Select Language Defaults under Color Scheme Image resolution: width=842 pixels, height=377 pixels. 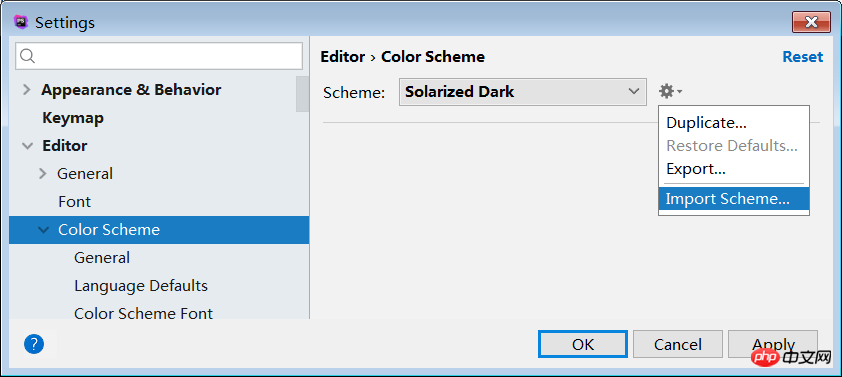click(x=141, y=286)
